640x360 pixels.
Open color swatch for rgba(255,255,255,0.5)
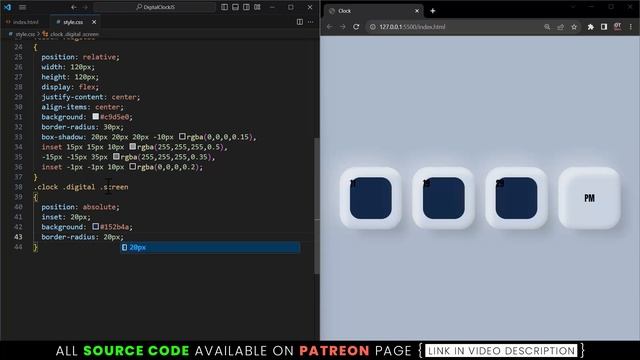pos(133,147)
